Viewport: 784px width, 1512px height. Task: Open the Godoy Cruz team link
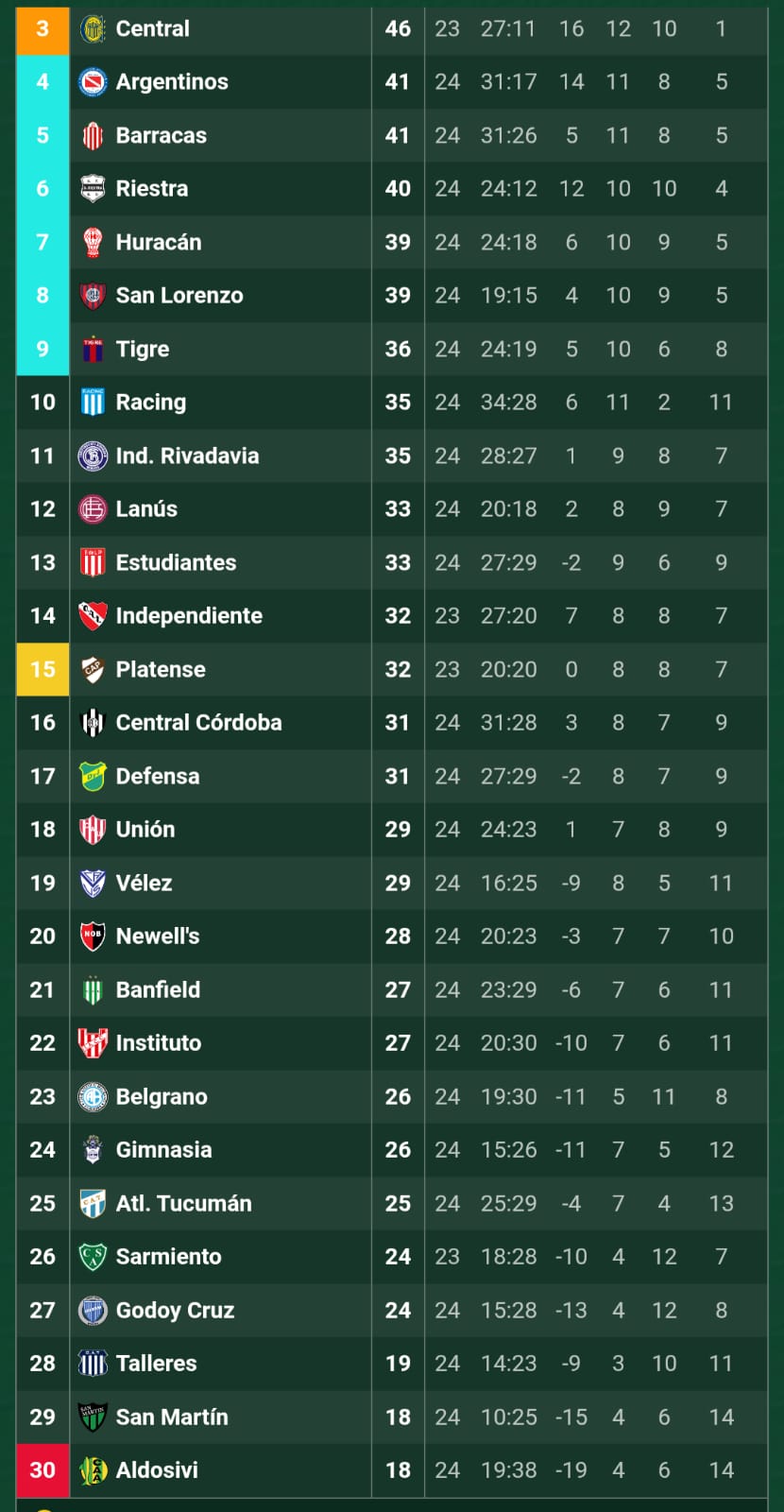click(175, 1311)
